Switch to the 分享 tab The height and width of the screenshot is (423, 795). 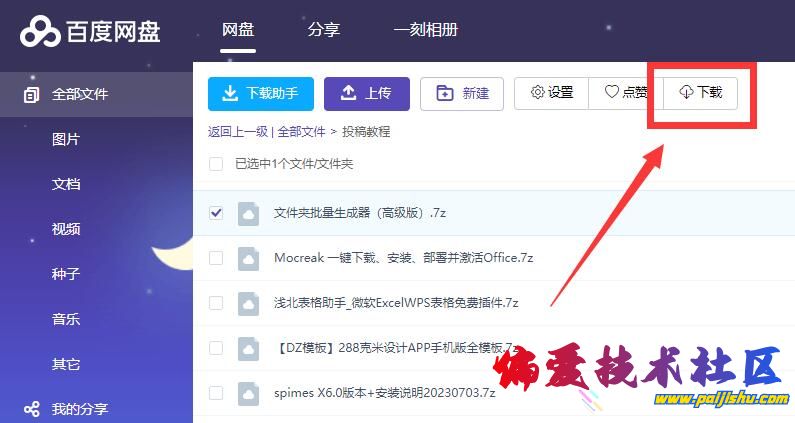tap(323, 30)
